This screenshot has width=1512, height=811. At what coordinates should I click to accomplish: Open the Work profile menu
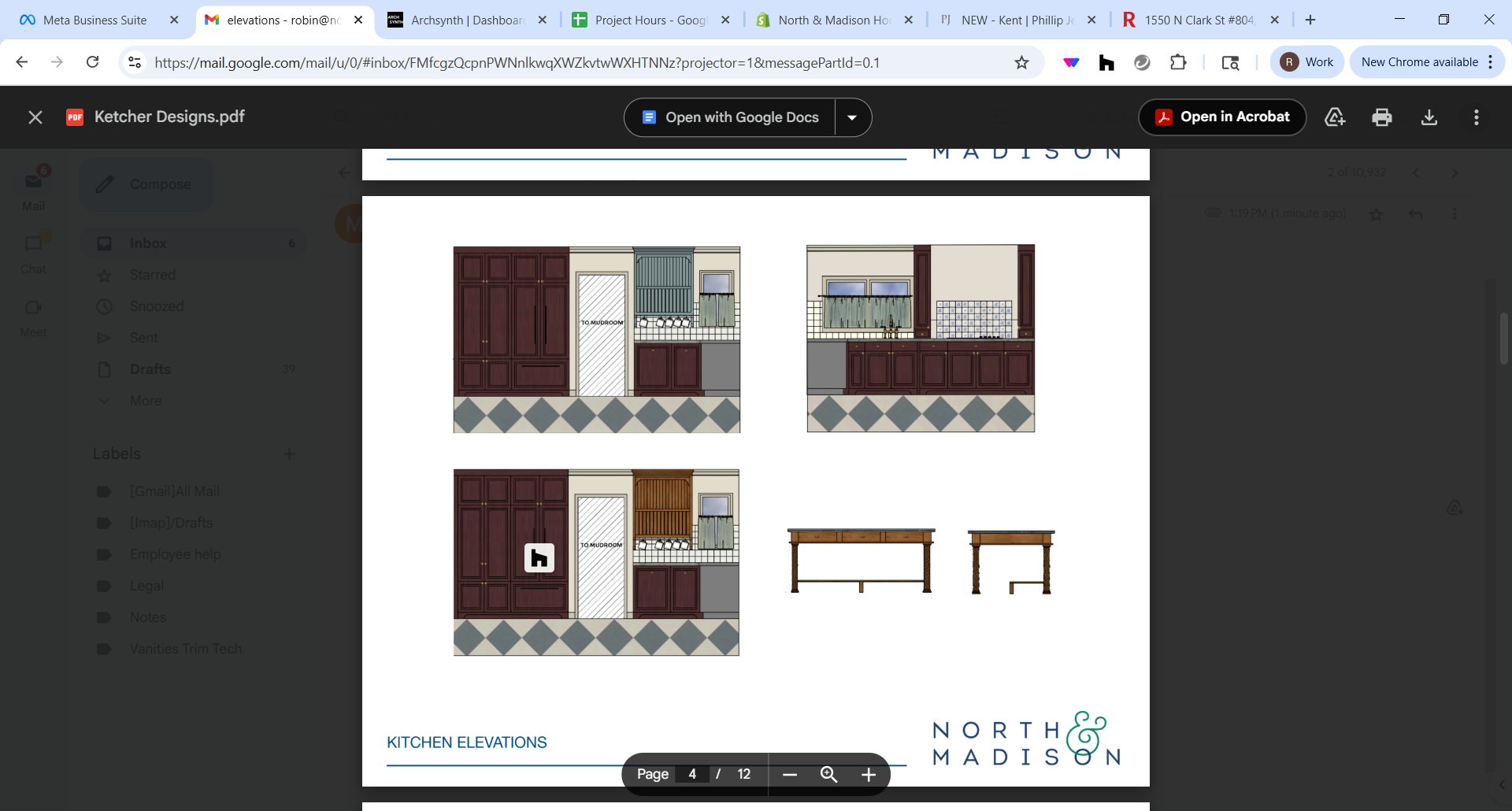pyautogui.click(x=1306, y=62)
